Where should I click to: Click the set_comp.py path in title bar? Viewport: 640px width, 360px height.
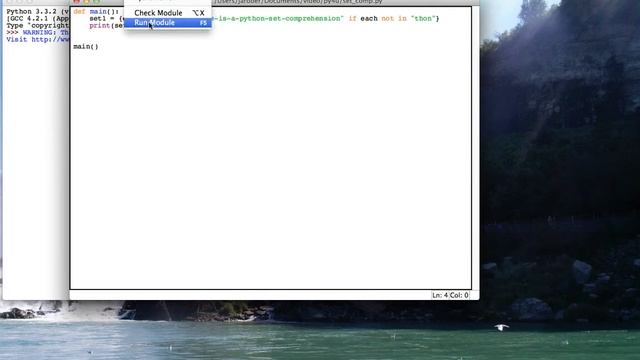click(x=299, y=2)
